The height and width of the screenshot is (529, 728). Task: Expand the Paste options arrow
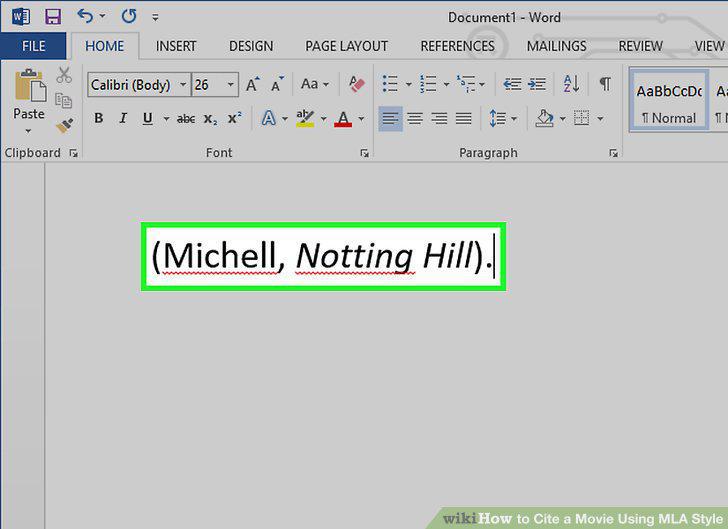[x=28, y=131]
